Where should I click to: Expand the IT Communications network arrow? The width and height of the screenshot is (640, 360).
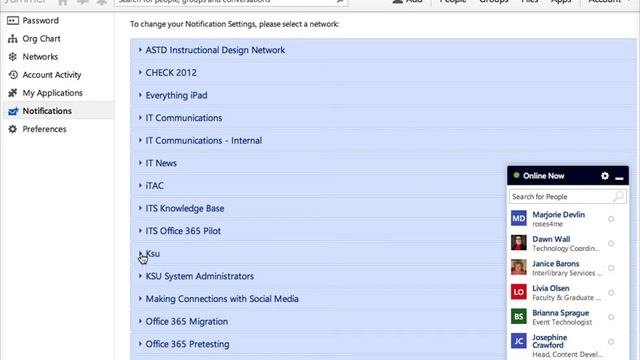(x=140, y=118)
